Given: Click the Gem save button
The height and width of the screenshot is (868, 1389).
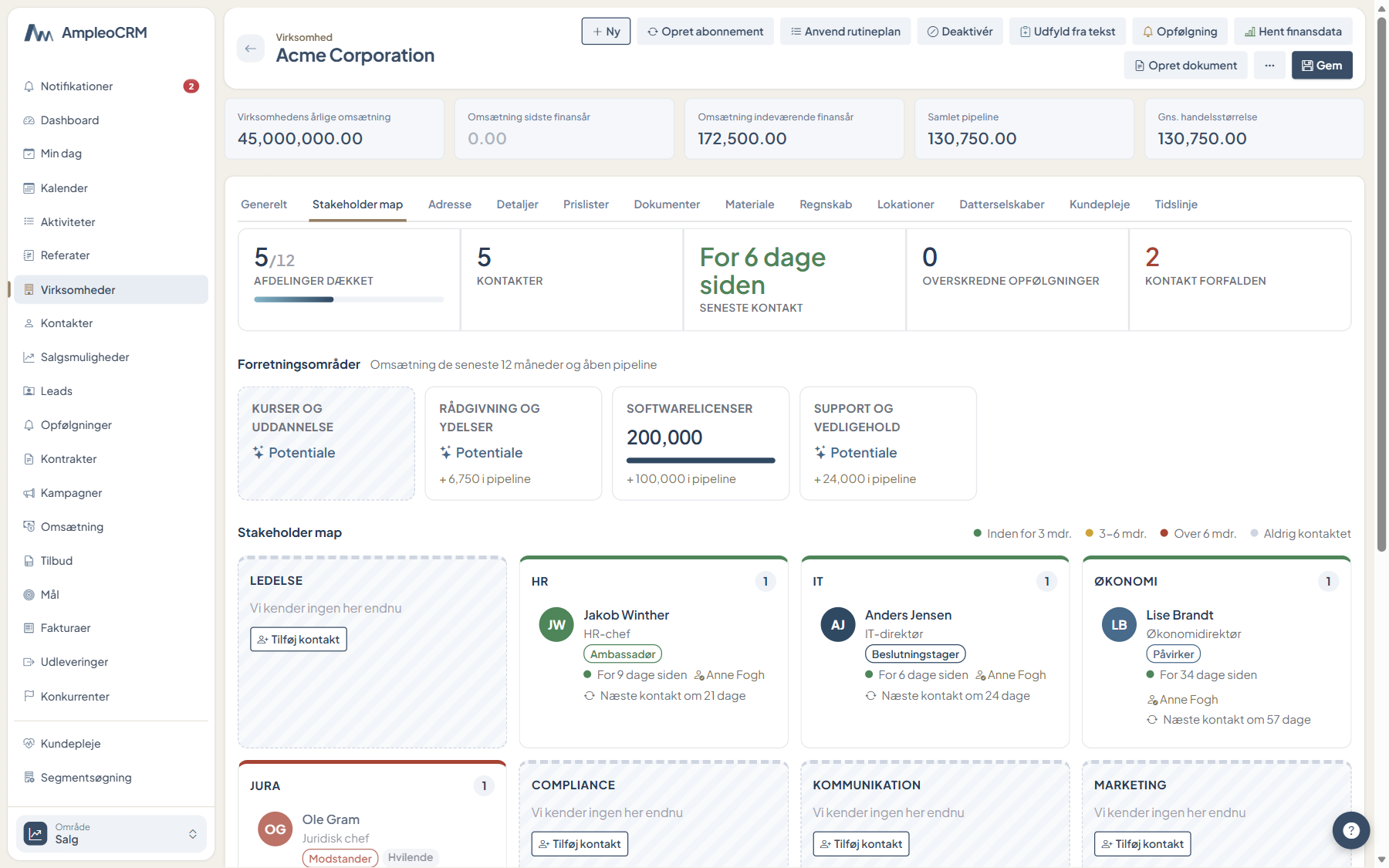Looking at the screenshot, I should pyautogui.click(x=1322, y=66).
